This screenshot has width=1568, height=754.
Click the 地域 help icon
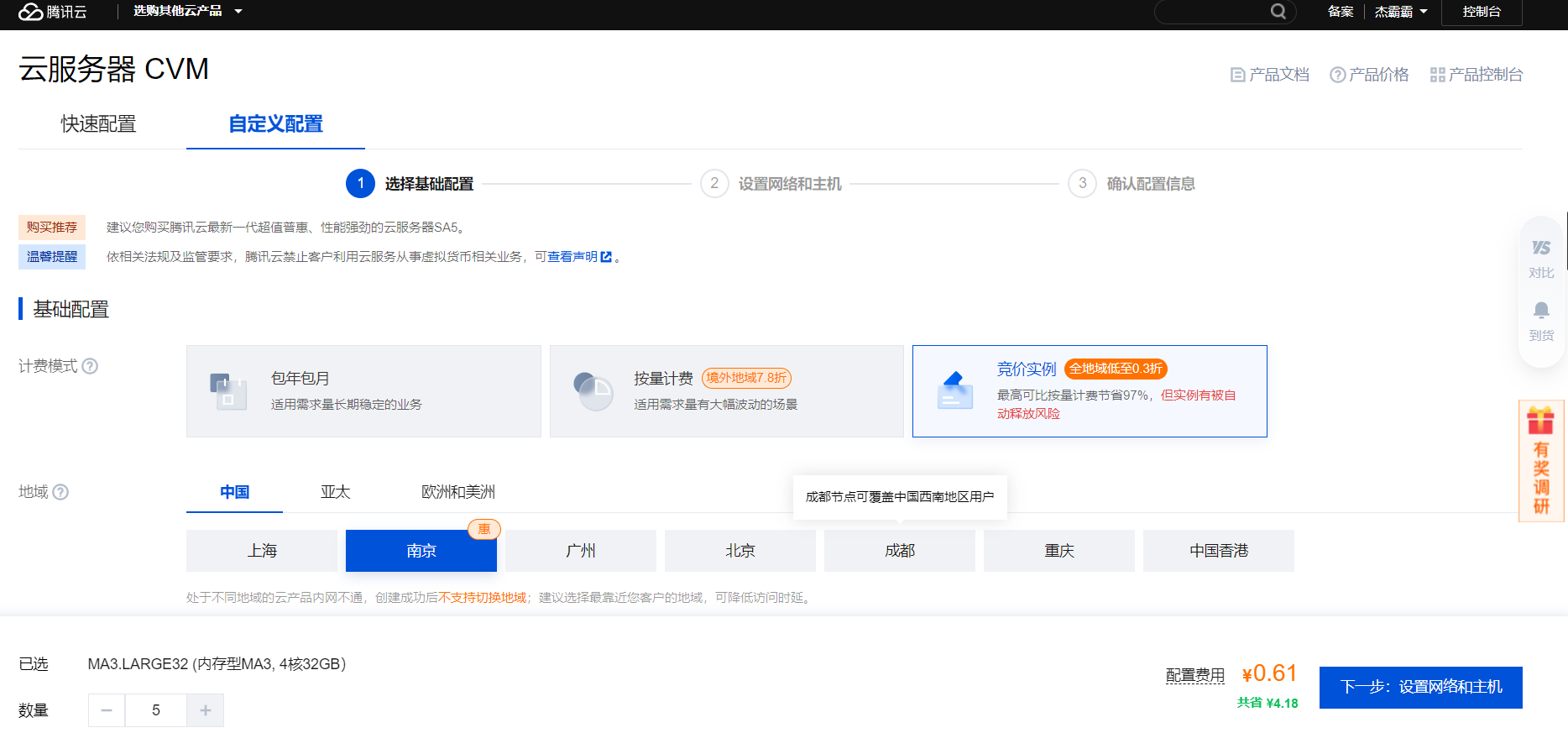tap(60, 492)
